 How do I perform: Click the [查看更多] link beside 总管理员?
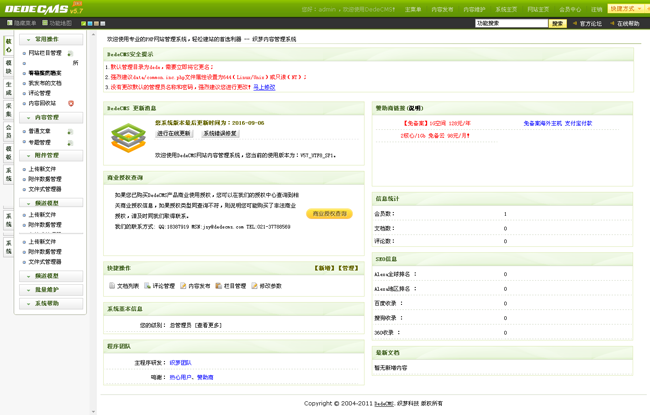pyautogui.click(x=208, y=325)
